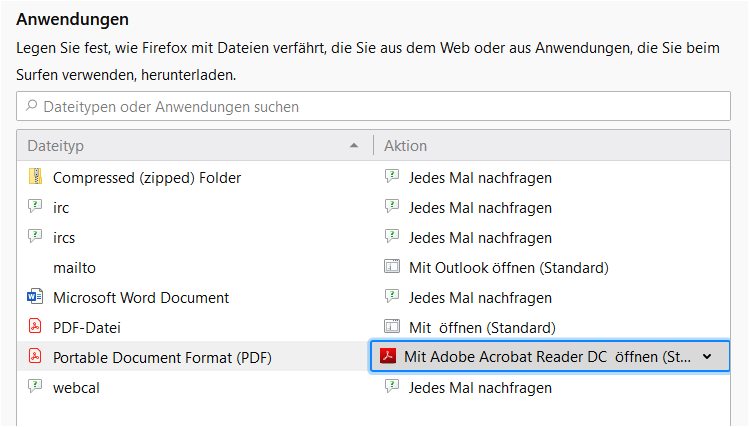The width and height of the screenshot is (749, 427).
Task: Toggle sort order with Dateityp arrow
Action: click(x=353, y=146)
